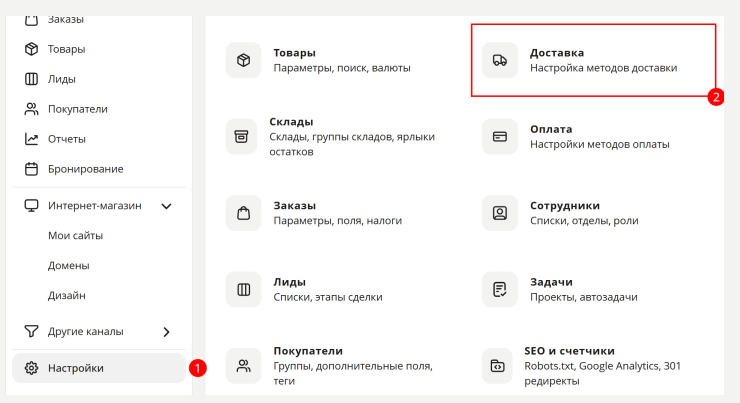The height and width of the screenshot is (403, 740).
Task: Open the Лиды settings title
Action: (x=289, y=282)
